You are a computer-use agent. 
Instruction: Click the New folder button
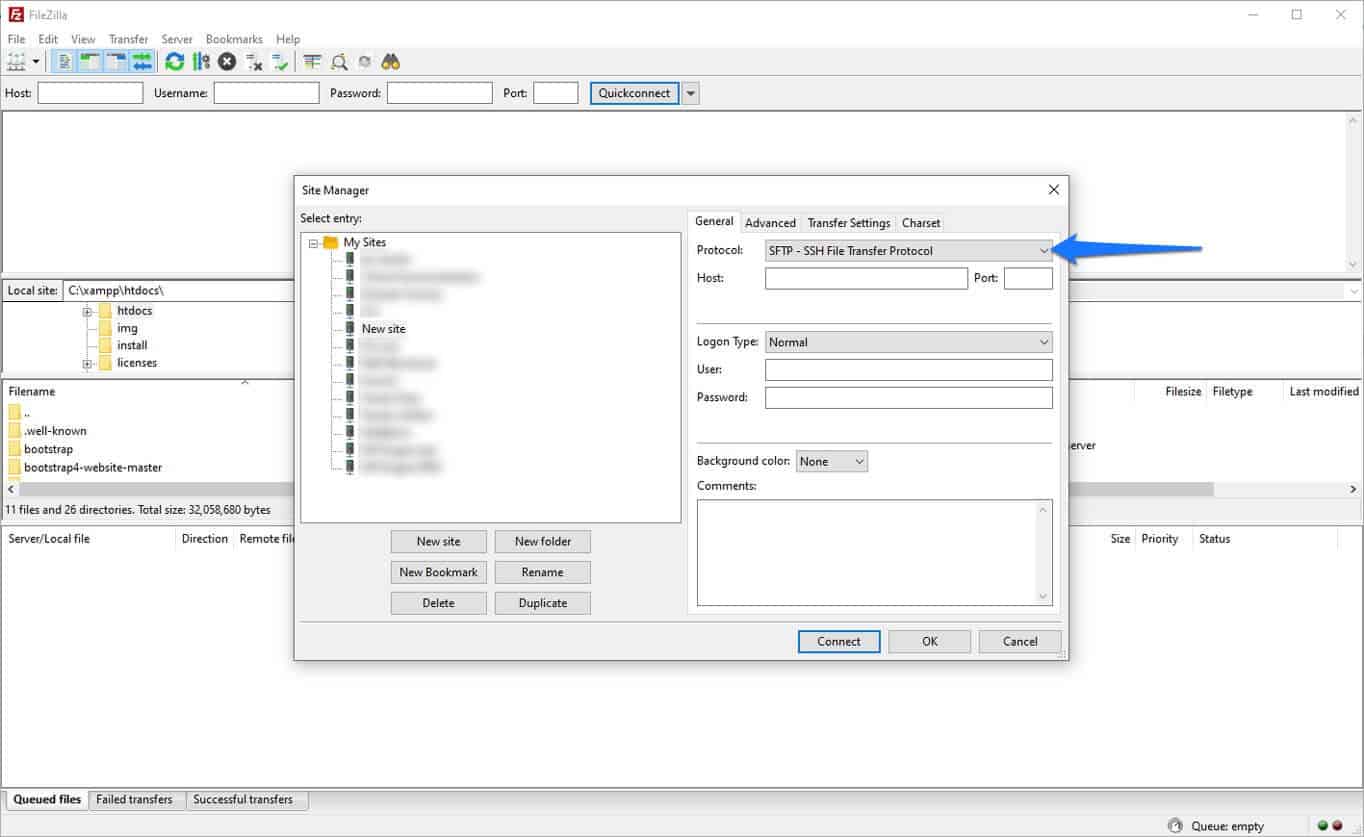pyautogui.click(x=543, y=541)
